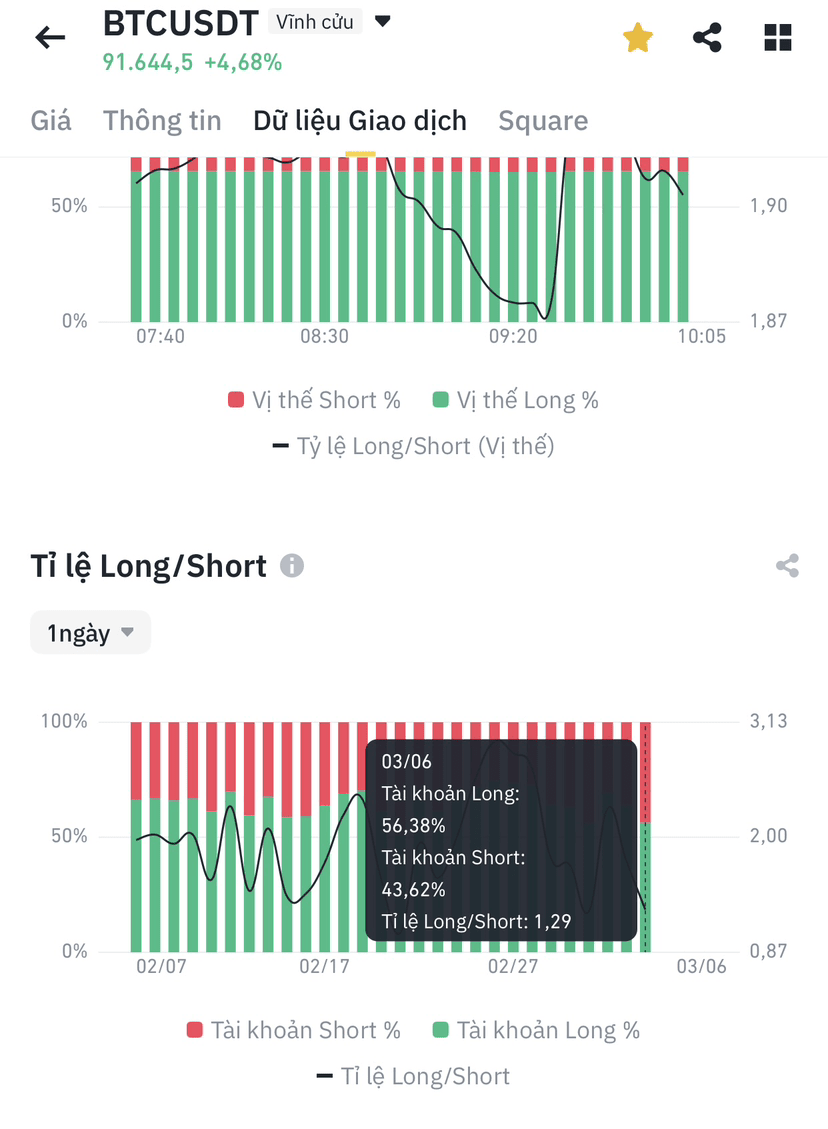Open the four-square grid menu icon
Viewport: 828px width, 1129px height.
pos(778,37)
